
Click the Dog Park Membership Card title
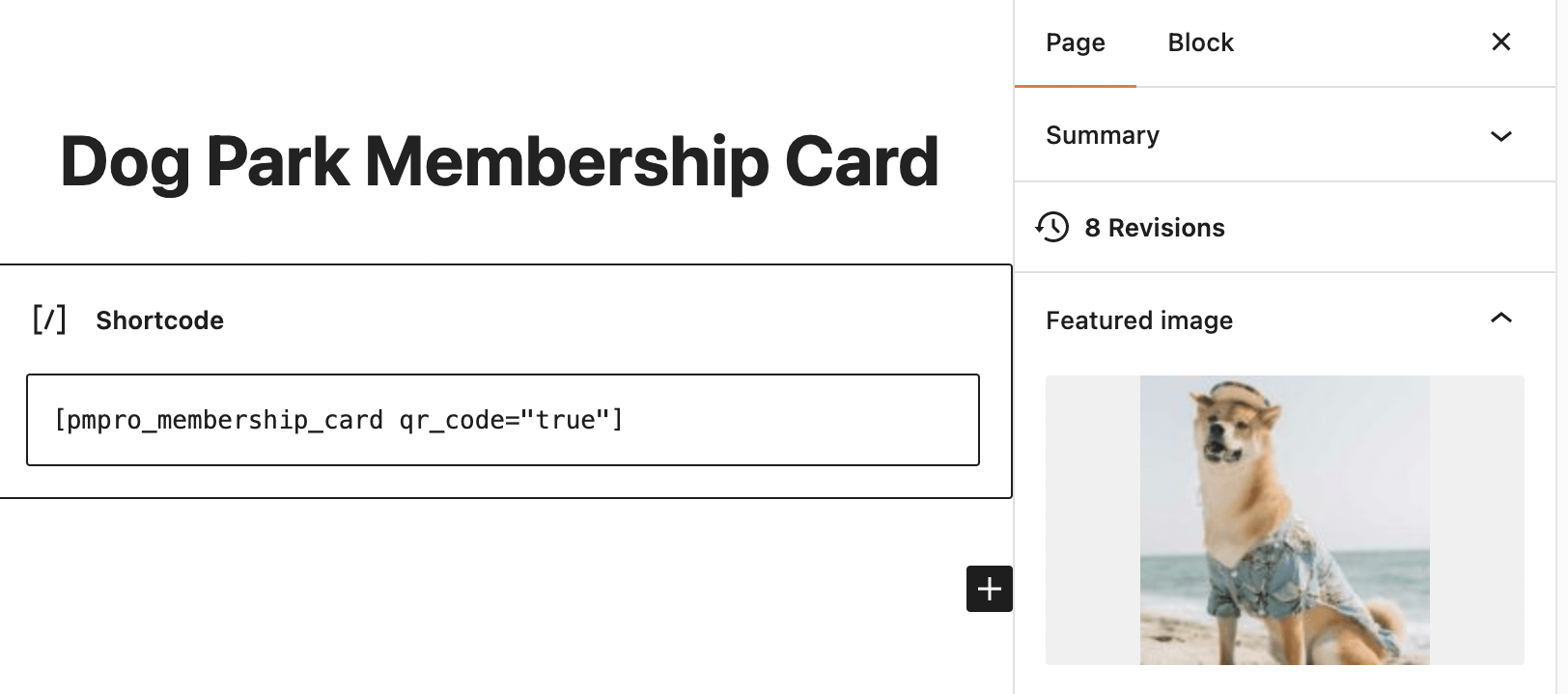(499, 161)
